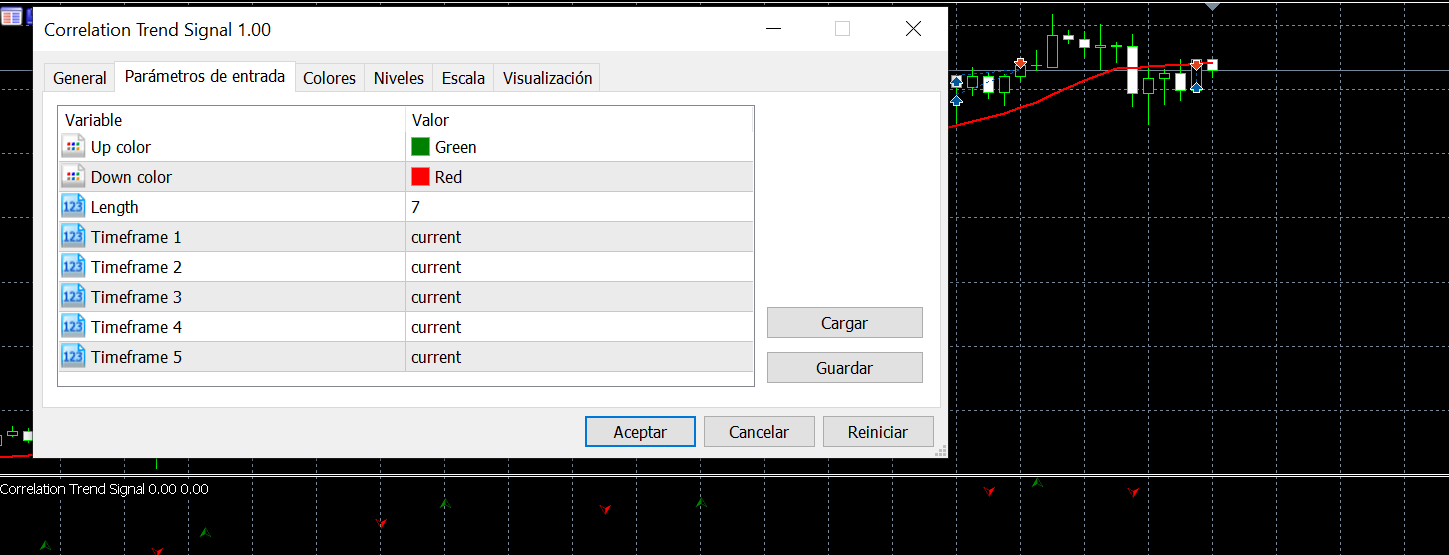Open the Colores tab
Viewport: 1449px width, 555px height.
(x=330, y=78)
